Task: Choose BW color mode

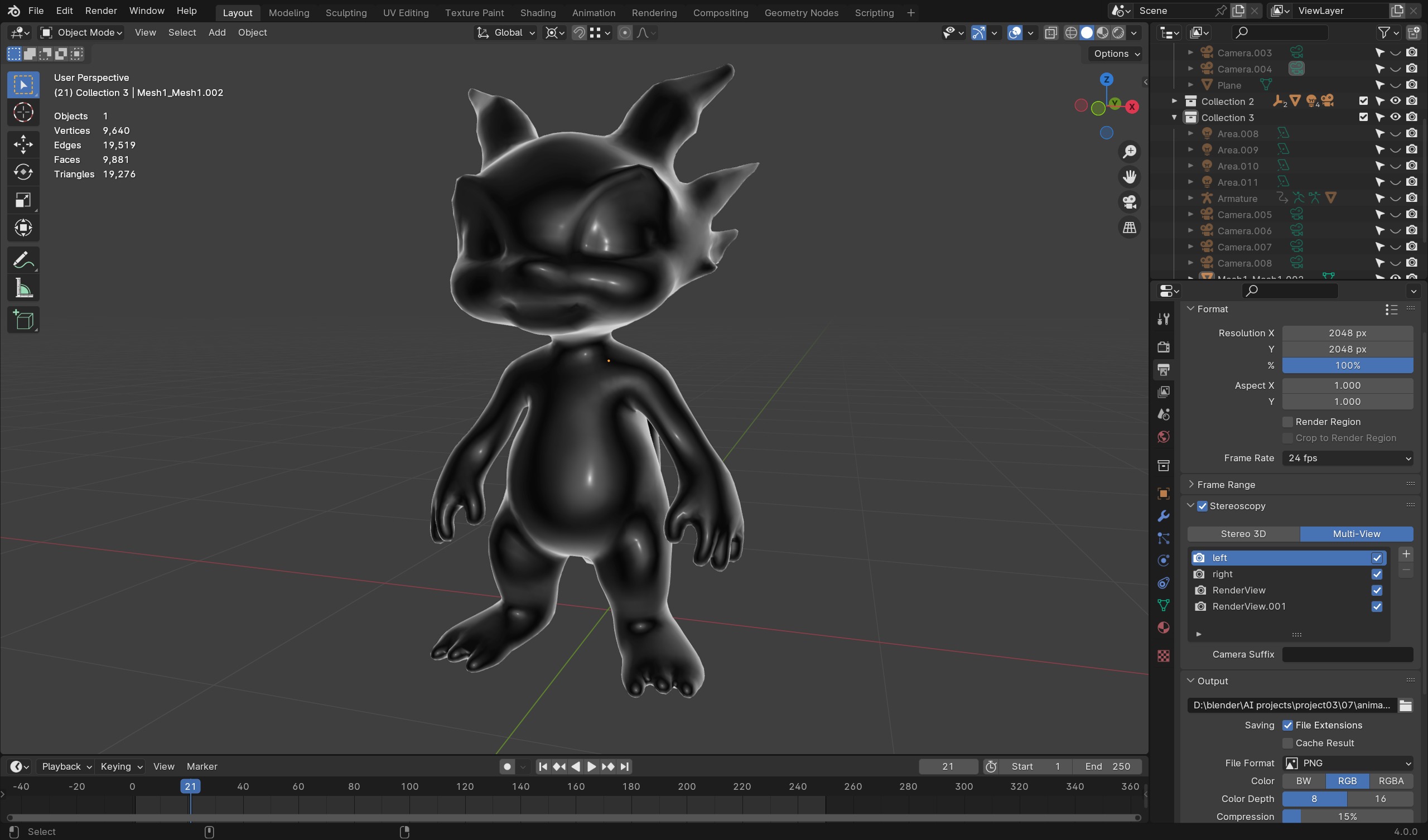Action: coord(1304,781)
